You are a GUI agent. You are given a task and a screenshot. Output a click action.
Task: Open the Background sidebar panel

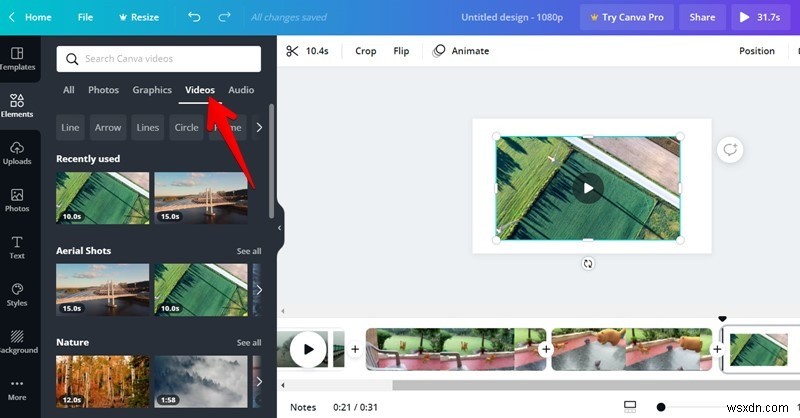click(x=18, y=342)
